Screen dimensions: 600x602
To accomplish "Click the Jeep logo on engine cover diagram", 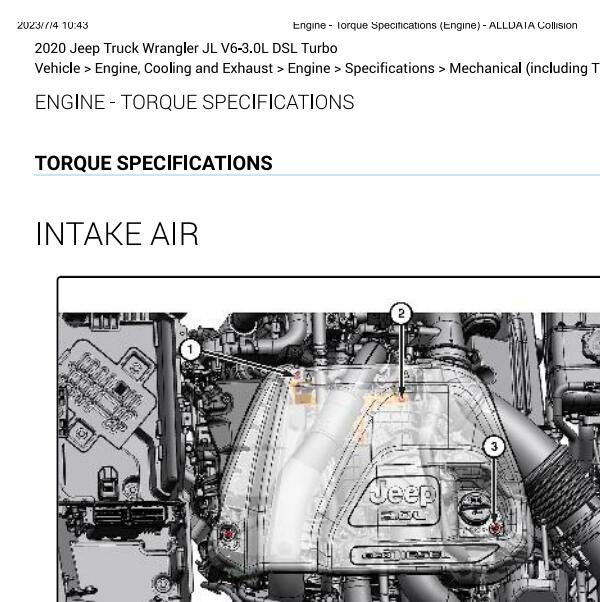I will click(x=402, y=493).
